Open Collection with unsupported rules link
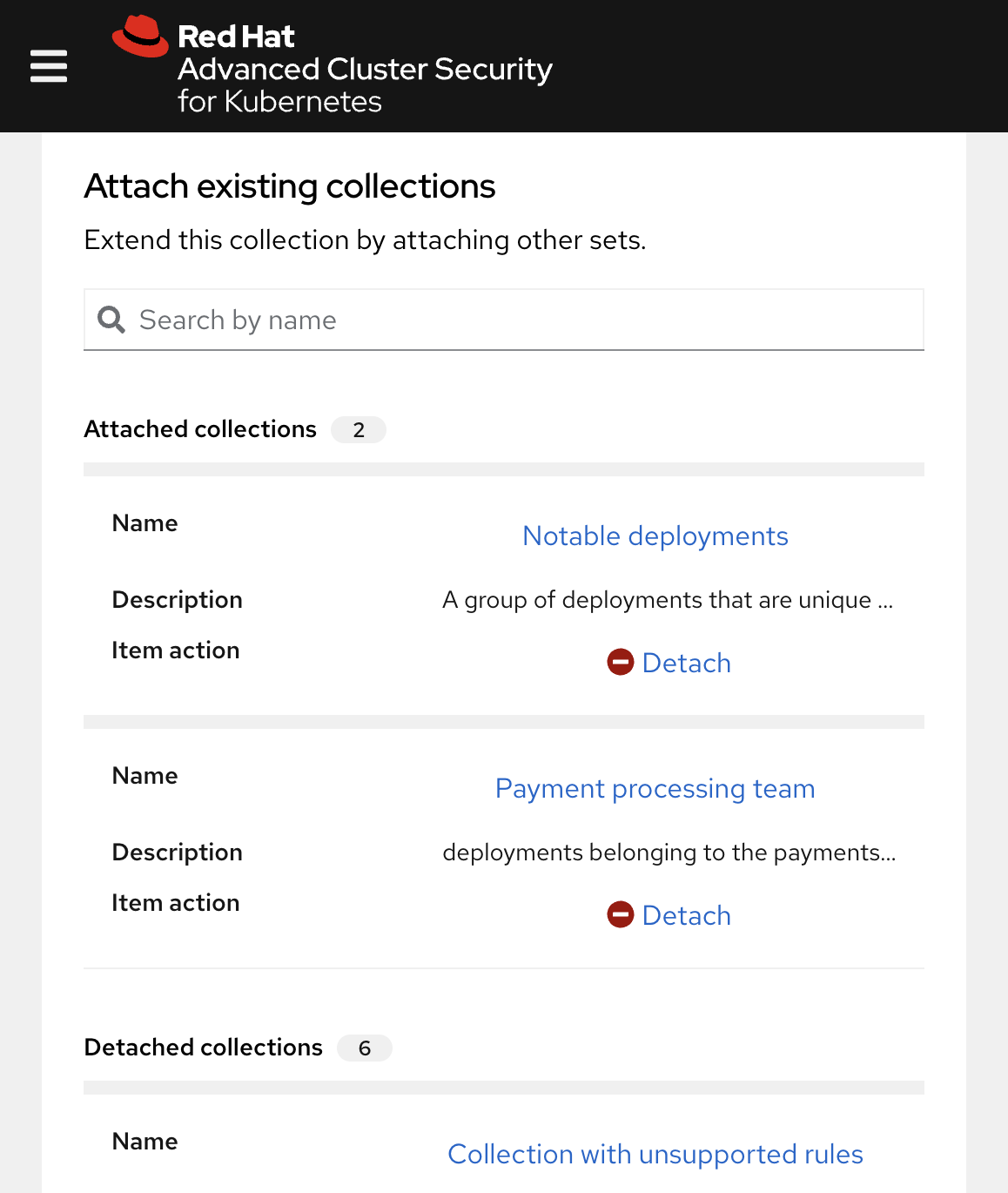Image resolution: width=1008 pixels, height=1193 pixels. tap(655, 1154)
